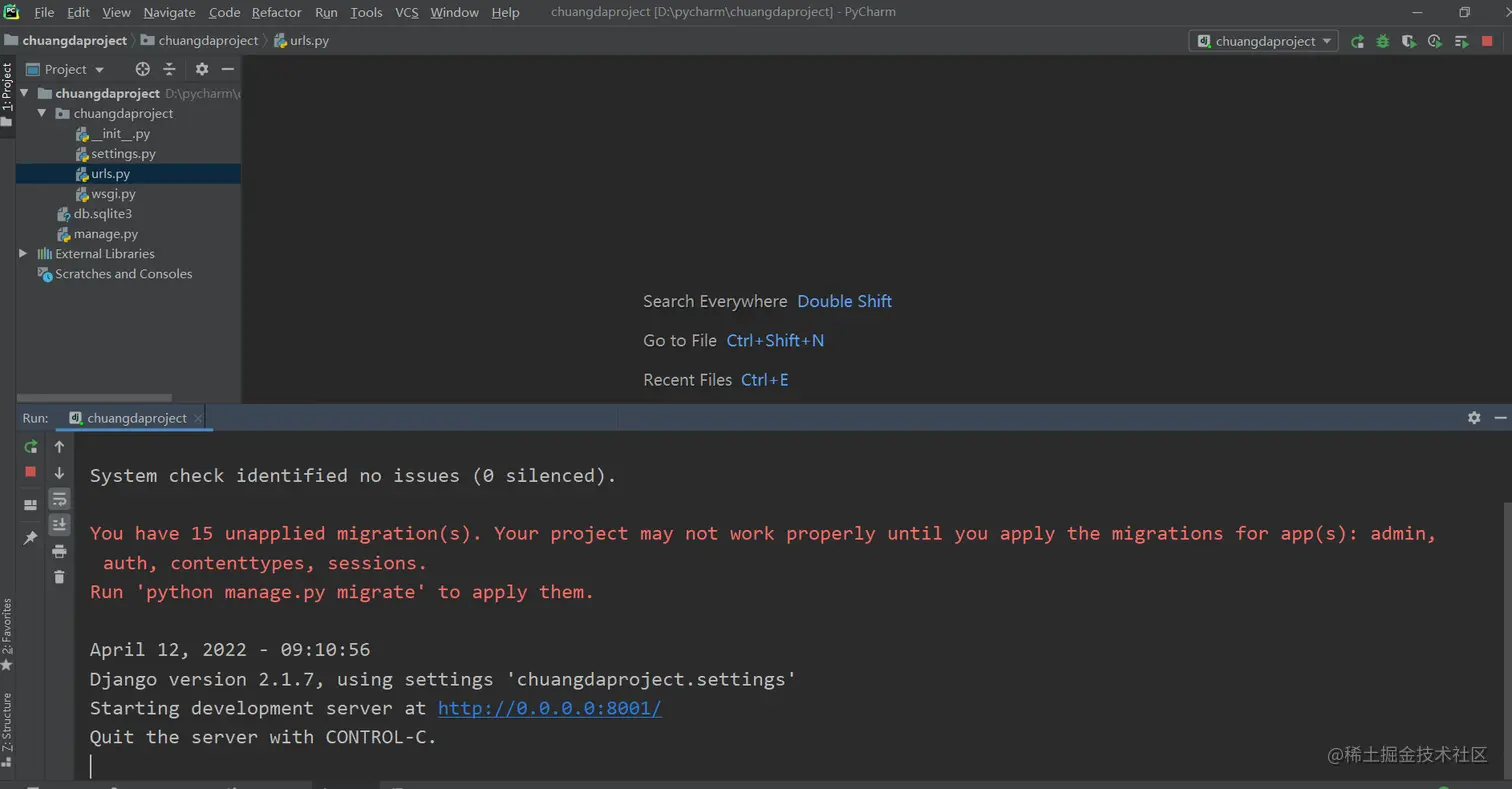Viewport: 1512px width, 789px height.
Task: Open the server link http://0.0.0.0:8001/
Action: tap(550, 708)
